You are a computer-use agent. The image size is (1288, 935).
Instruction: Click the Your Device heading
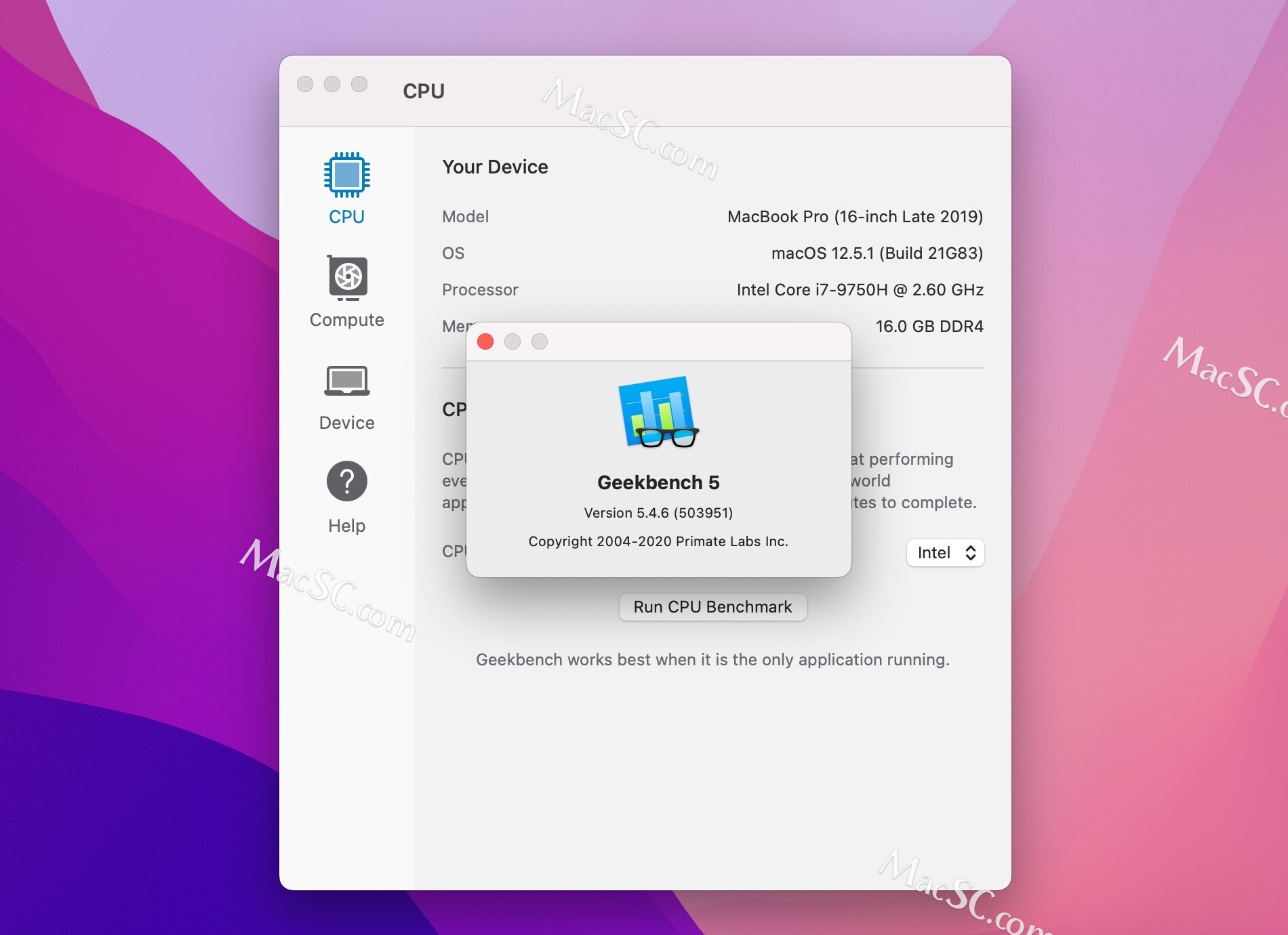[495, 167]
